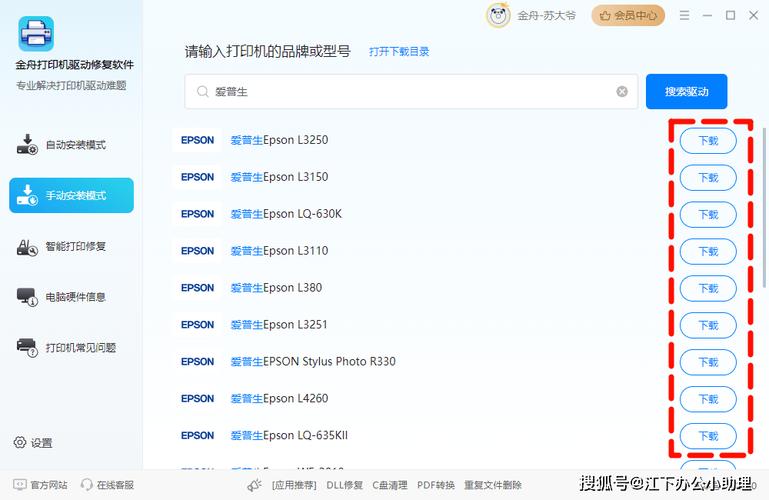Click [应用推荐] in footer

pos(294,485)
